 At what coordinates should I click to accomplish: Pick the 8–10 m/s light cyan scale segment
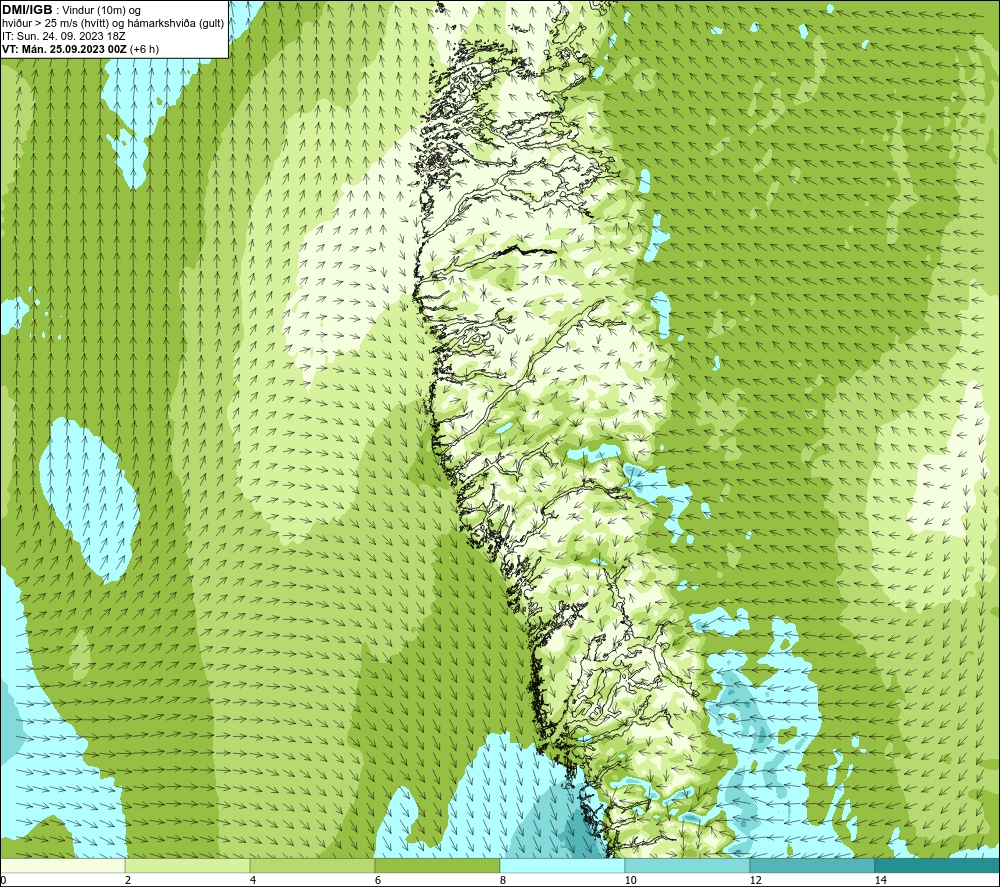click(562, 865)
